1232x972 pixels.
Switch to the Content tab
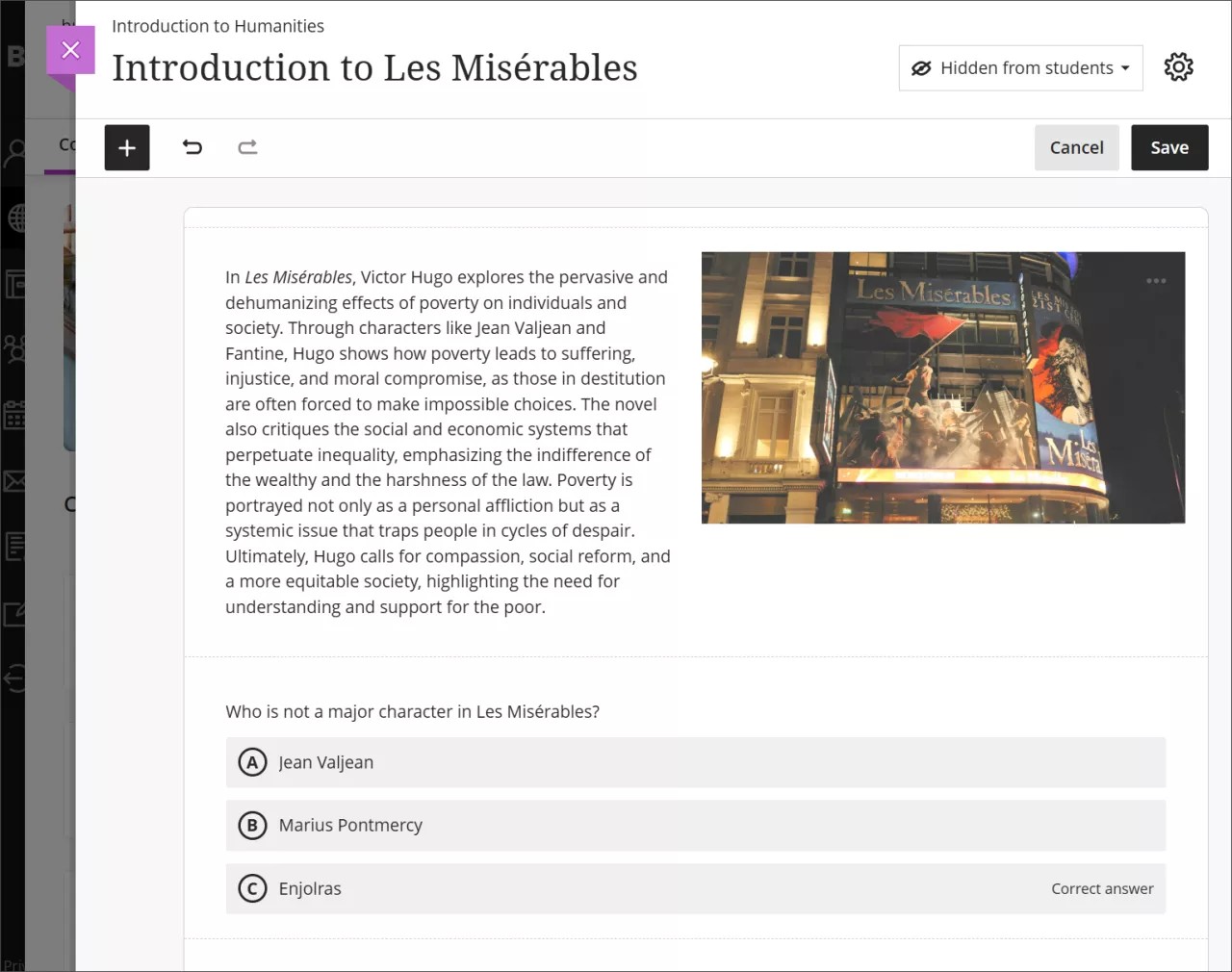point(67,144)
